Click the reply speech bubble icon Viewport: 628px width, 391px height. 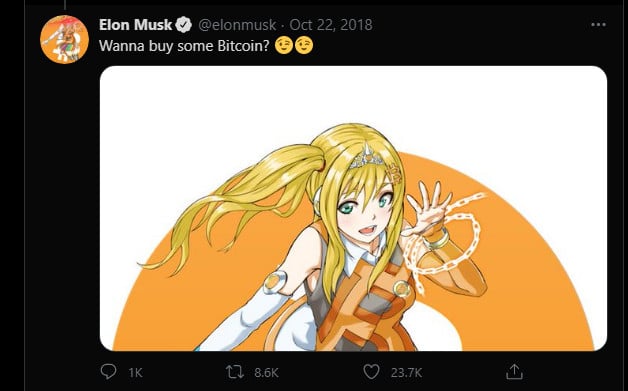(x=108, y=372)
